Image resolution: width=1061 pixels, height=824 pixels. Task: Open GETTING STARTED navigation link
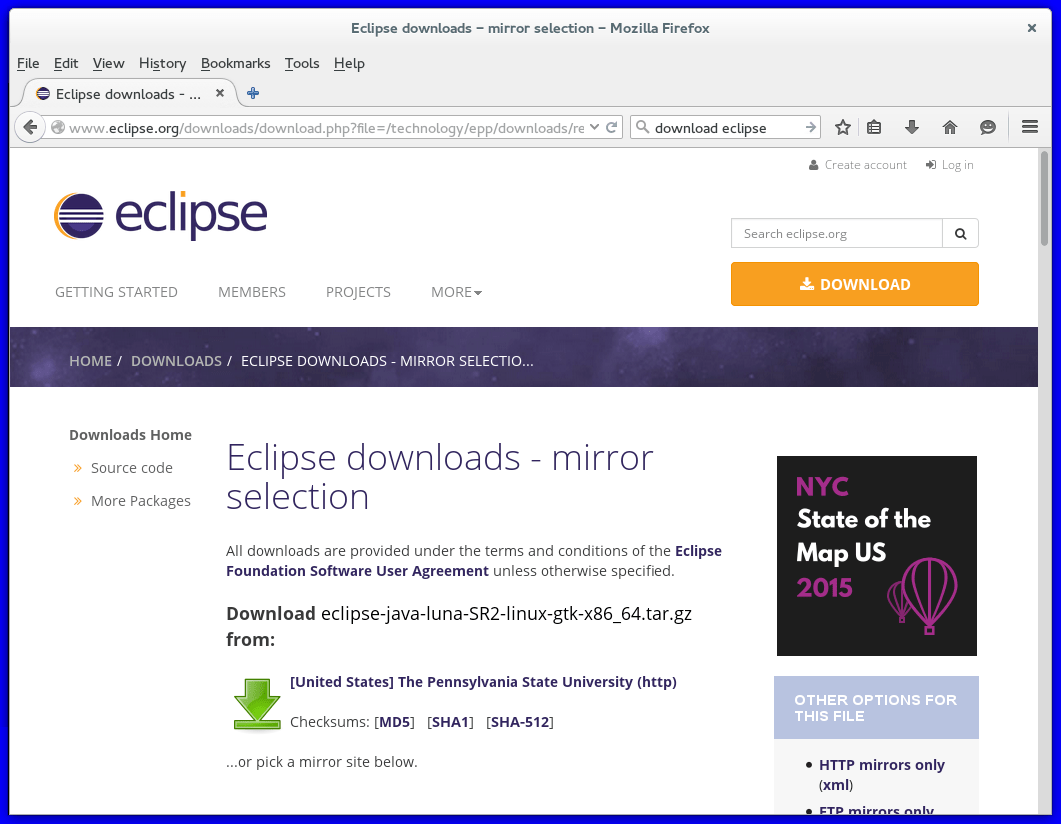pyautogui.click(x=116, y=292)
